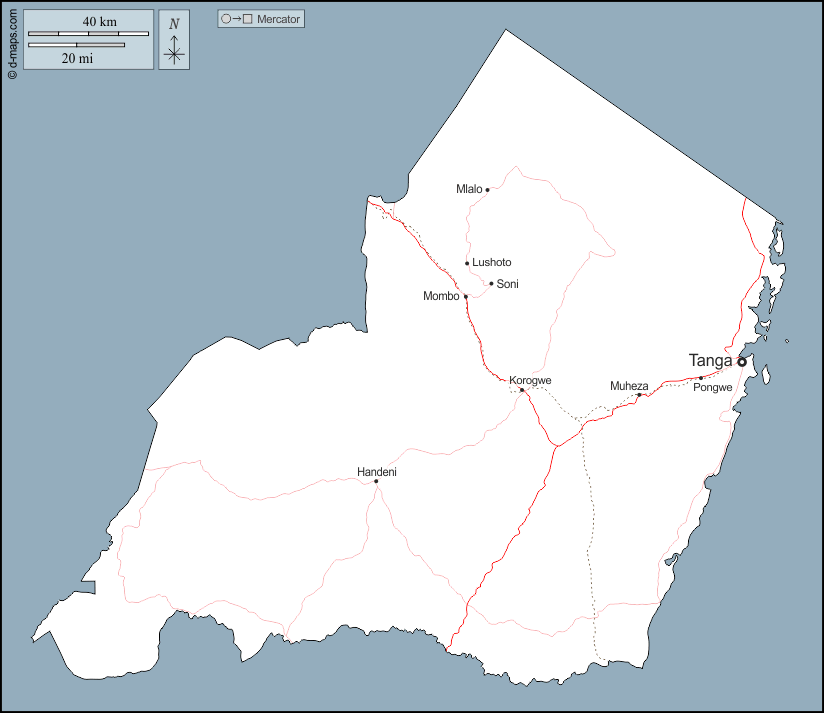This screenshot has width=824, height=713.
Task: Click the Soni town label
Action: click(x=508, y=284)
